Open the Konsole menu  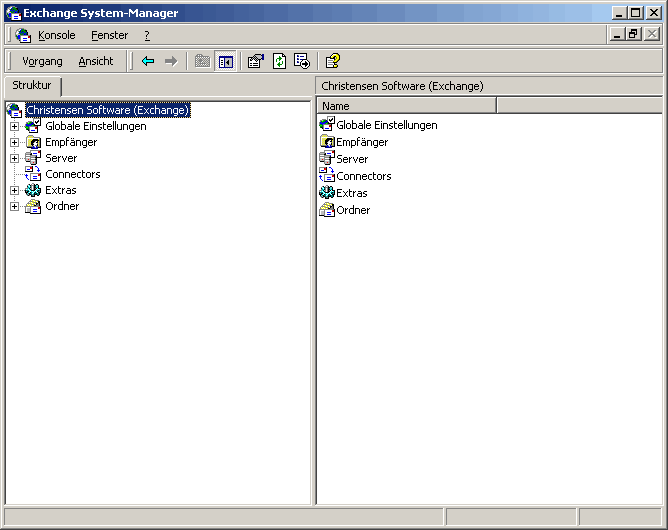[x=56, y=35]
